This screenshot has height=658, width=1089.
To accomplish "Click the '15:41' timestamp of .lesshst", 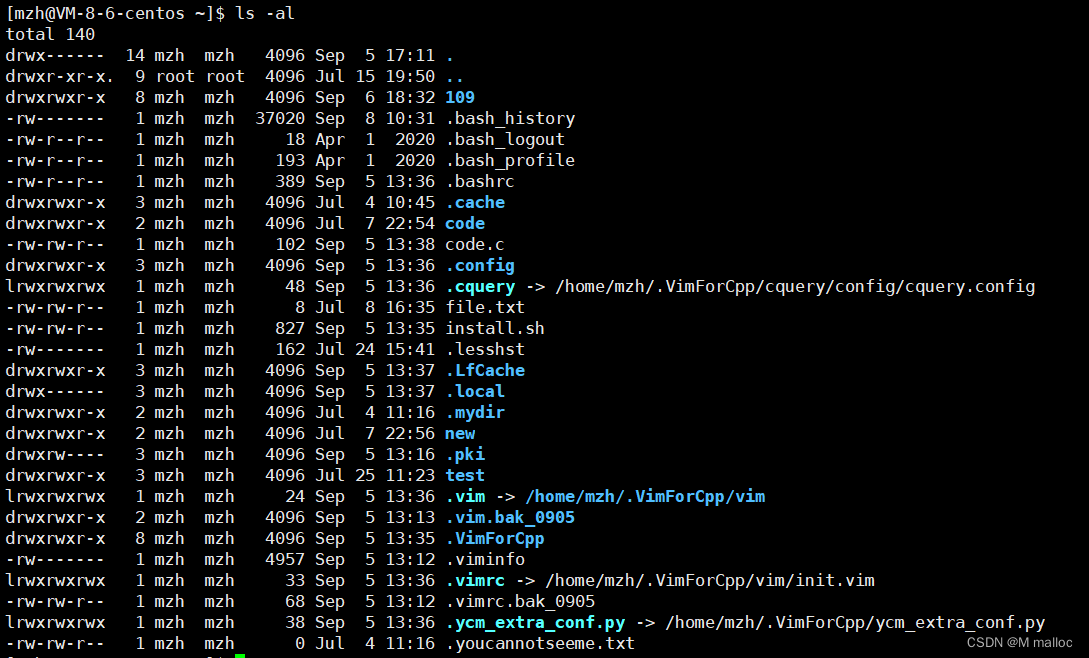I will point(410,349).
